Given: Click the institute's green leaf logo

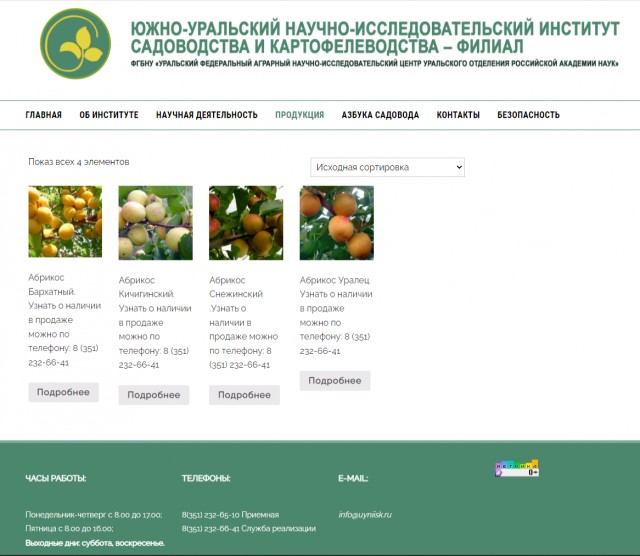Looking at the screenshot, I should click(x=76, y=44).
